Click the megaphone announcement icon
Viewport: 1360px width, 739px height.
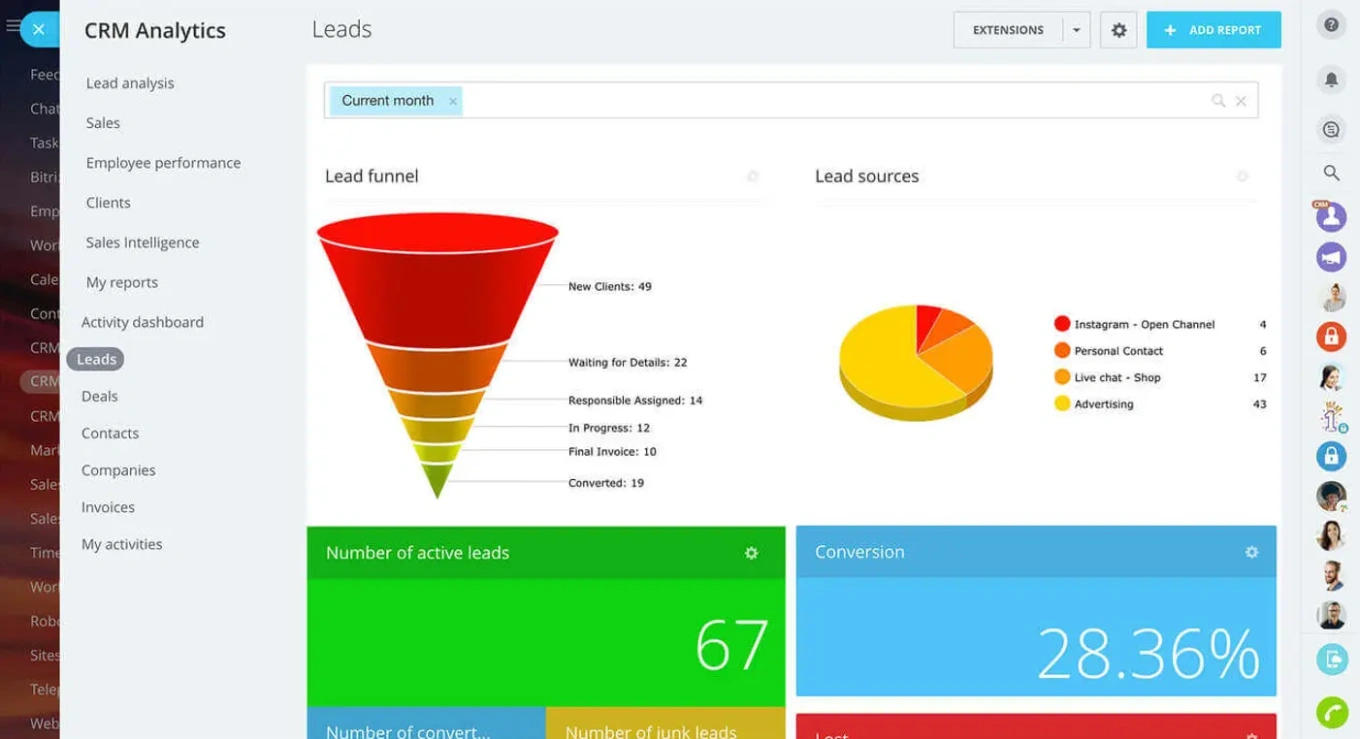[x=1331, y=258]
